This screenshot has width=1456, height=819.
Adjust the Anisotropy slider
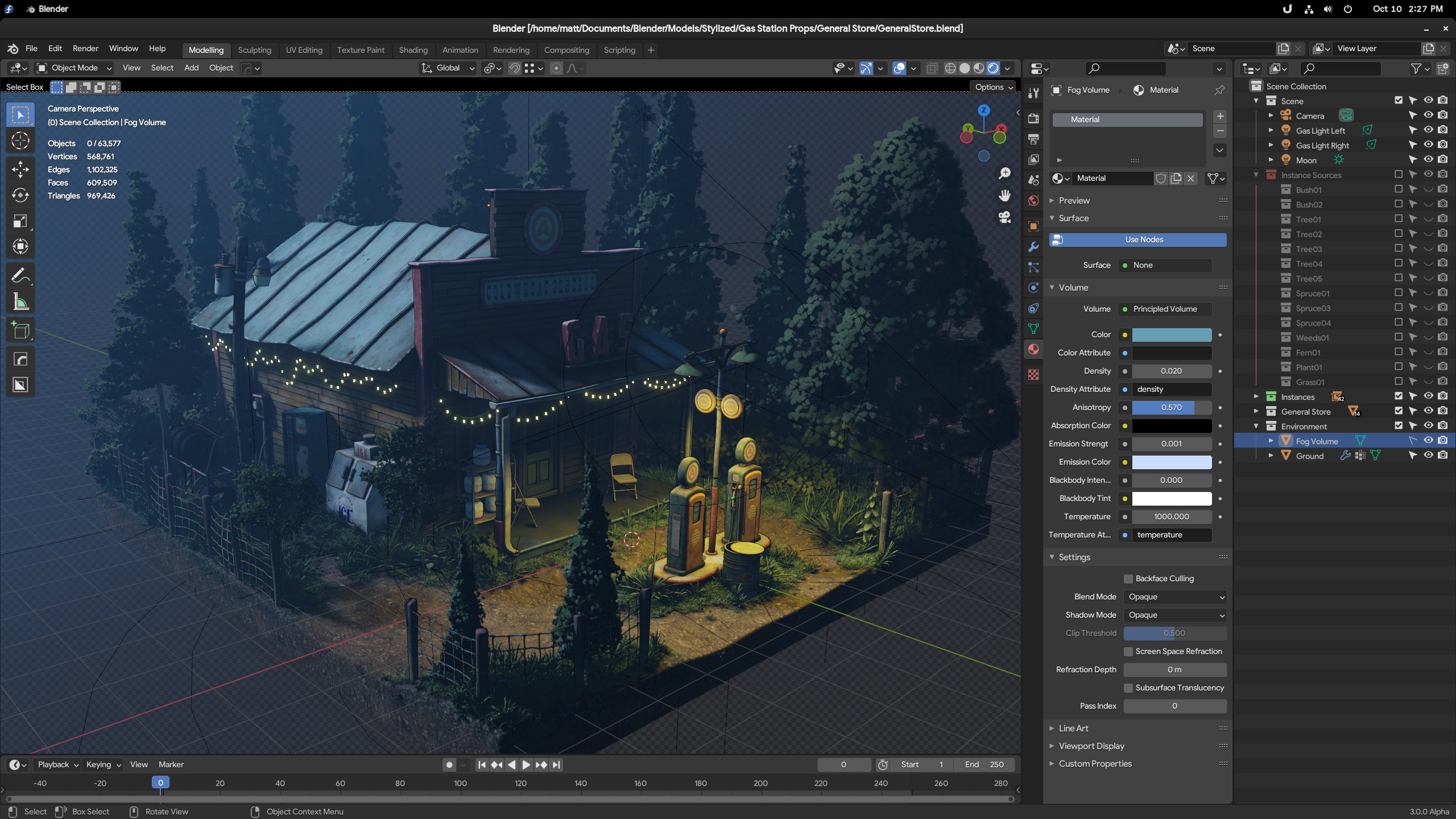(1172, 408)
